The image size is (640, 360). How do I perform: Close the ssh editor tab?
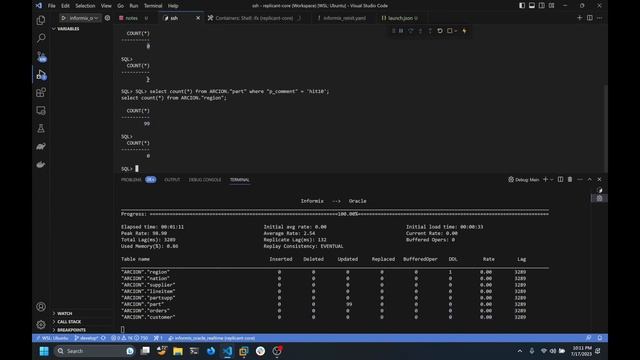coord(198,18)
